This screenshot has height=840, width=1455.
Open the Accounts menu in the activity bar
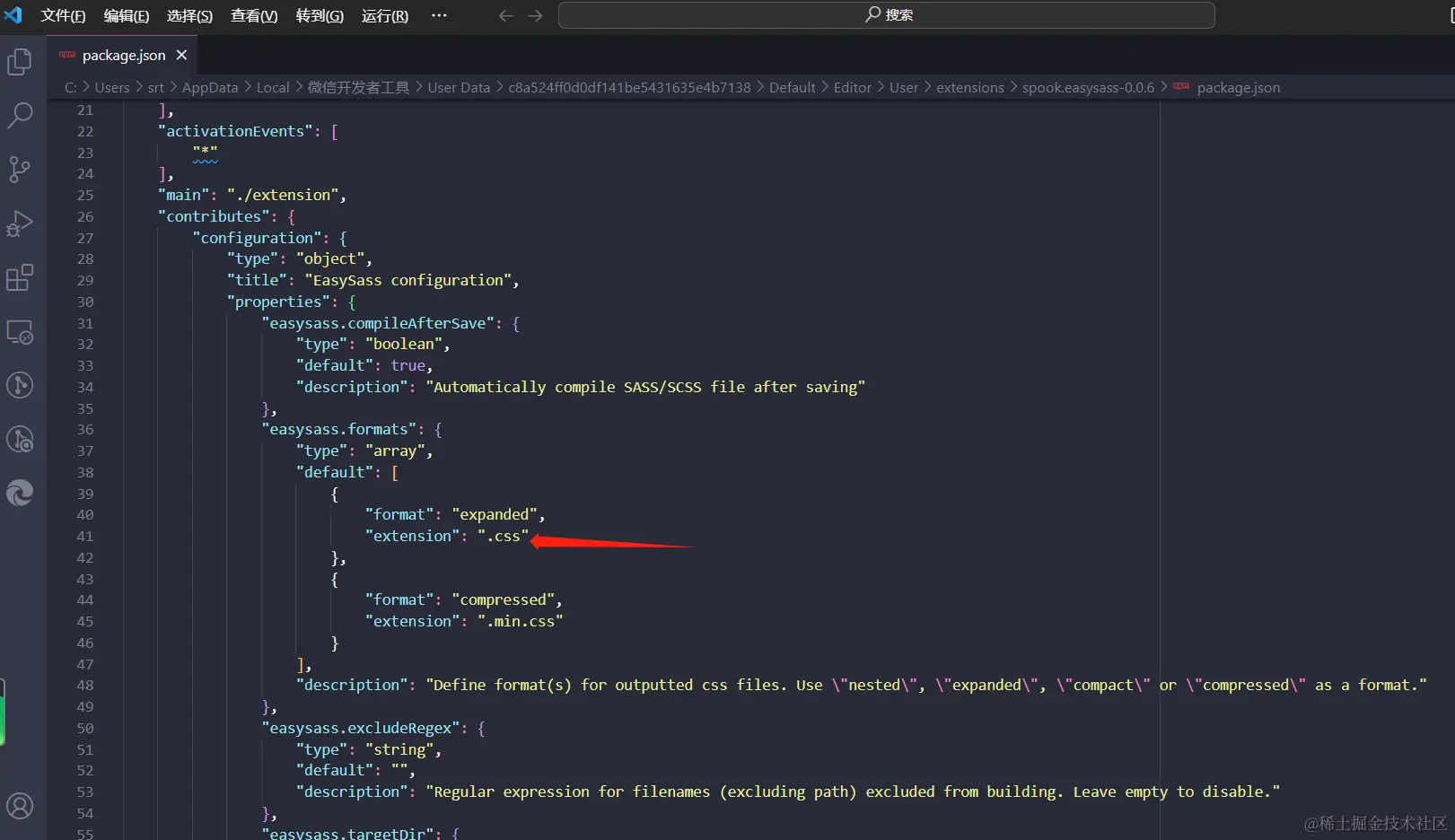20,806
